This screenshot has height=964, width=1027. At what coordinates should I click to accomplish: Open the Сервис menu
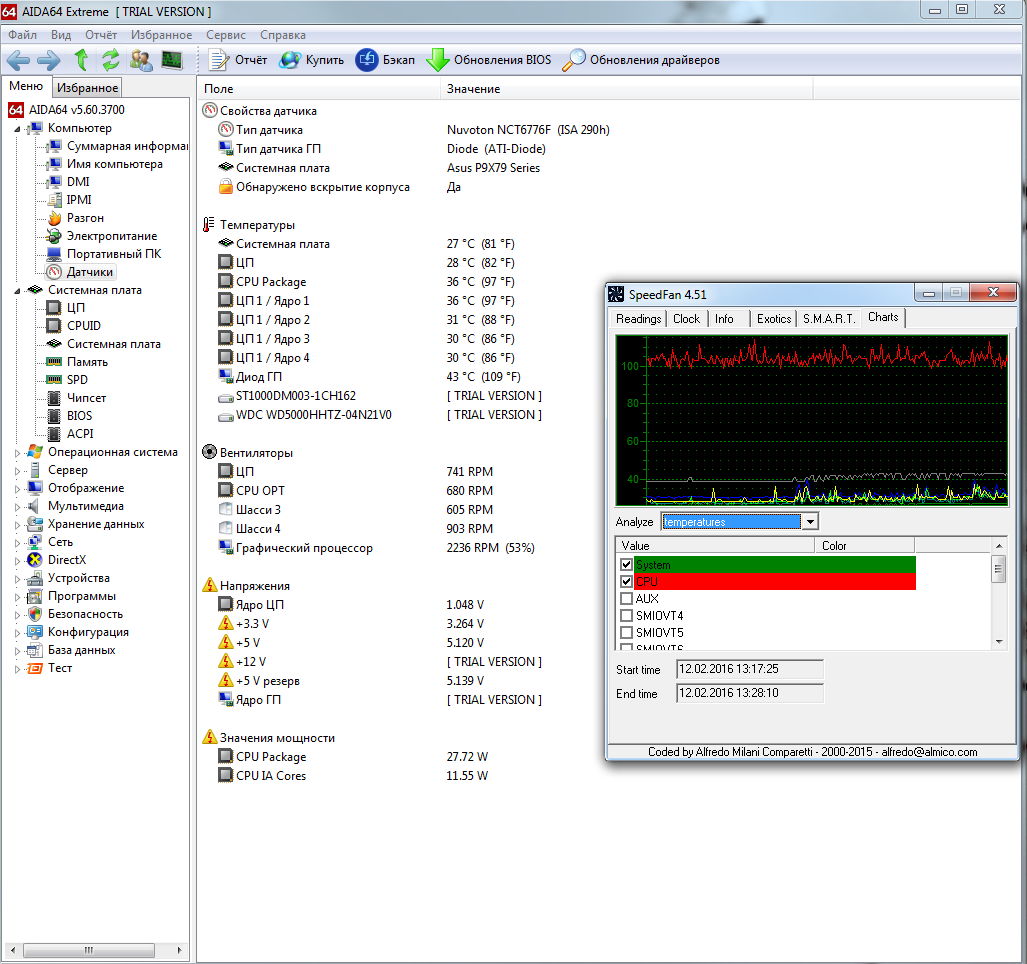[225, 35]
